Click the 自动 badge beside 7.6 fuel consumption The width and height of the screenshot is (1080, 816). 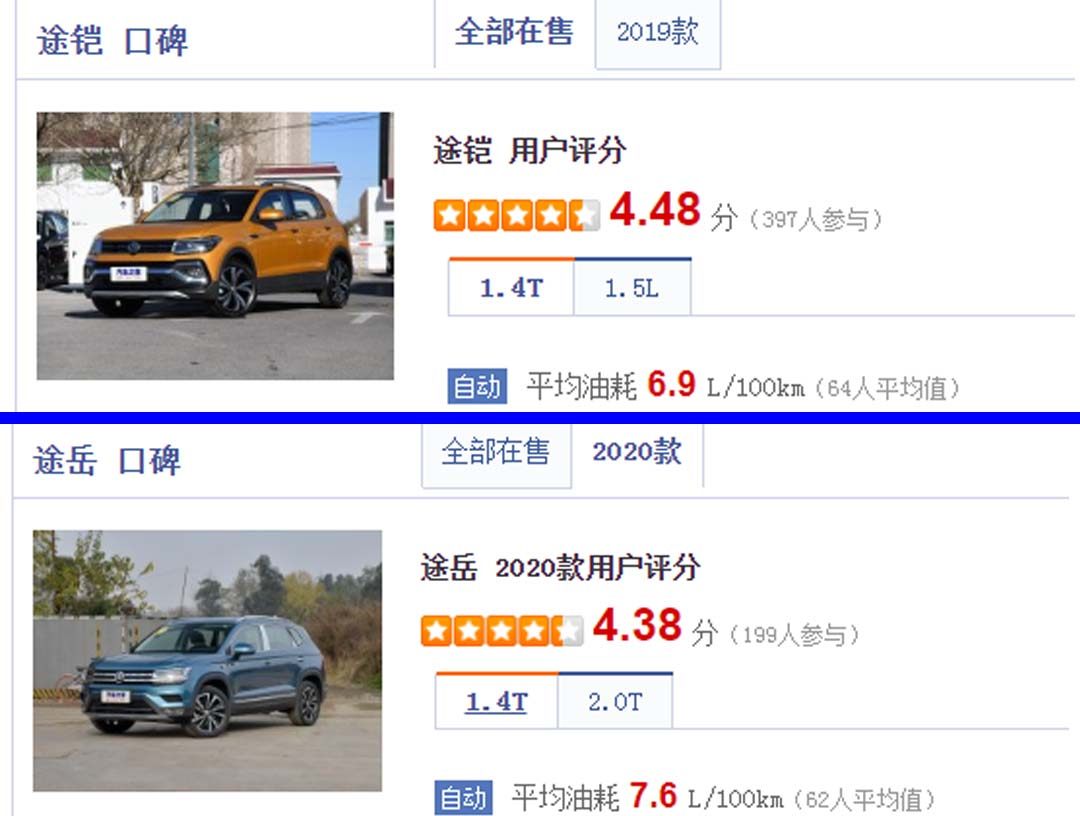pyautogui.click(x=464, y=798)
